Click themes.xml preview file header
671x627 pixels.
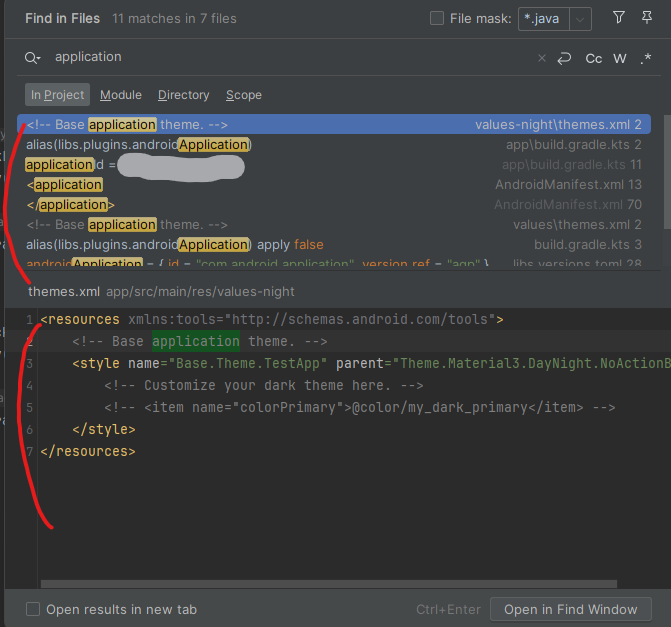(161, 291)
